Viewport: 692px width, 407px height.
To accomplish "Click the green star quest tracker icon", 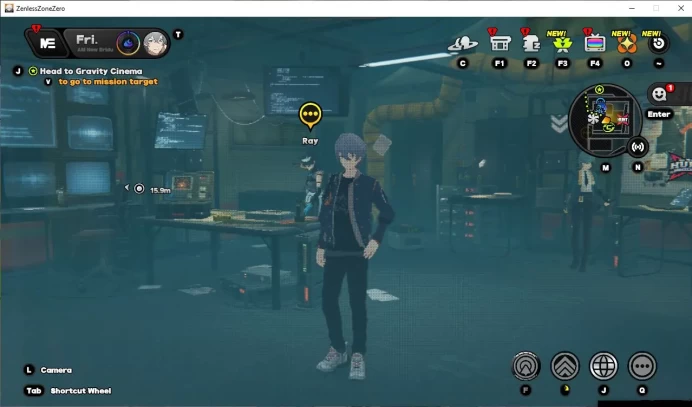I will click(33, 71).
